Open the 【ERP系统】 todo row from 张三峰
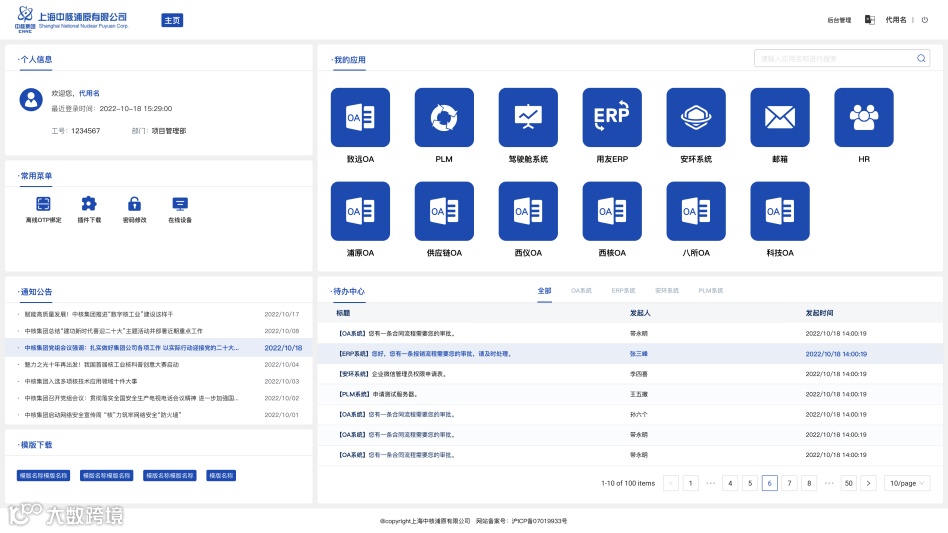Screen dimensions: 948x533 [630, 354]
